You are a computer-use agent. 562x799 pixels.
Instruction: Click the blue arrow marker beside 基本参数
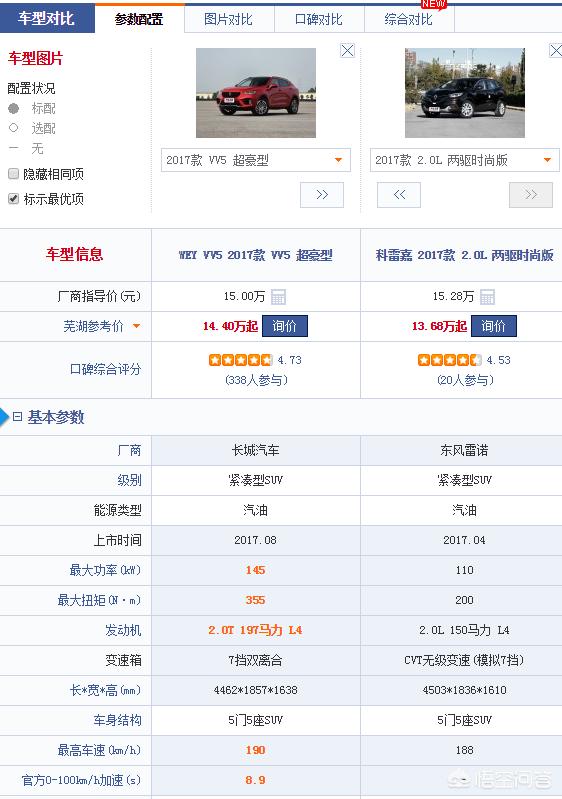tap(4, 417)
